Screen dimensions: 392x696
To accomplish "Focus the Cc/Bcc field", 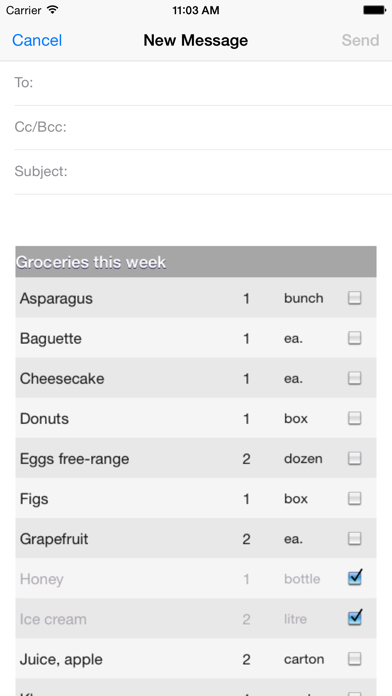I will point(203,127).
